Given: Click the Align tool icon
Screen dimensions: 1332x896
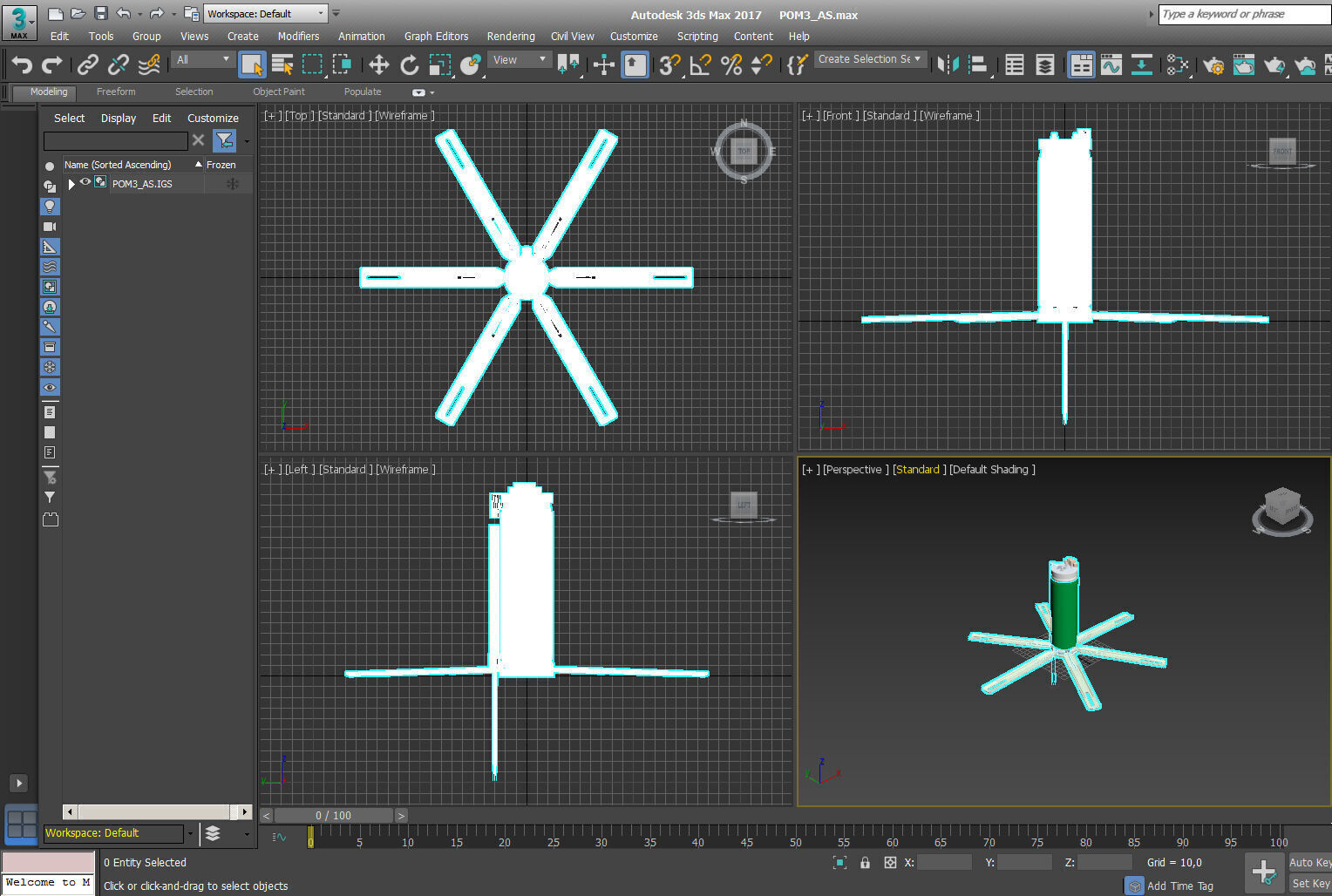Looking at the screenshot, I should pyautogui.click(x=978, y=64).
